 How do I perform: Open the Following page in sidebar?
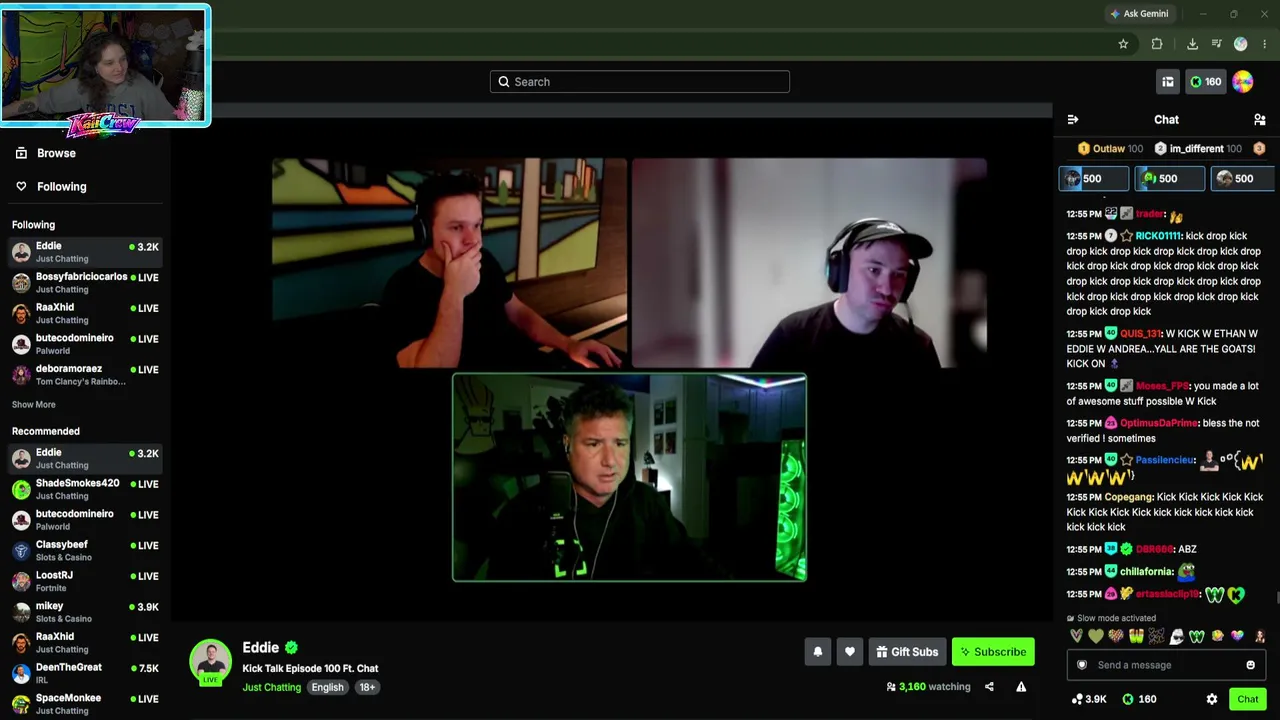pyautogui.click(x=61, y=186)
